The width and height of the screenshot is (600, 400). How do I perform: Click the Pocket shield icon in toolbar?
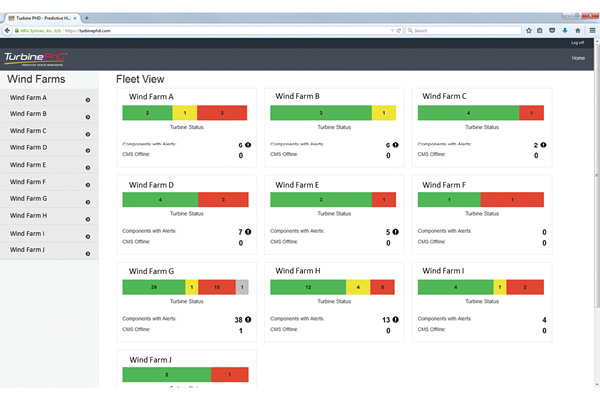[552, 30]
